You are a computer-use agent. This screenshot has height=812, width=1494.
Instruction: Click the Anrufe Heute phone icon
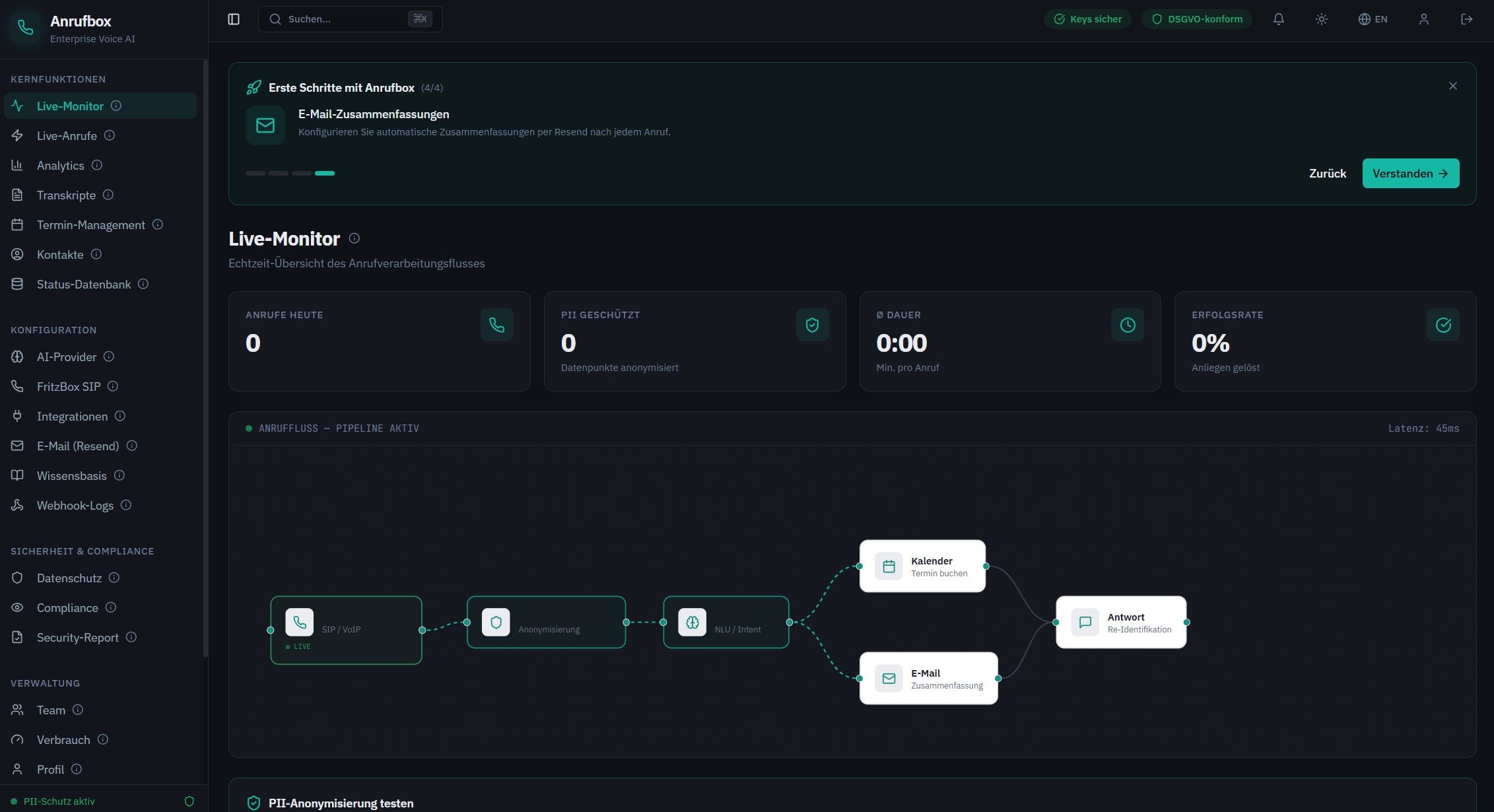[497, 325]
